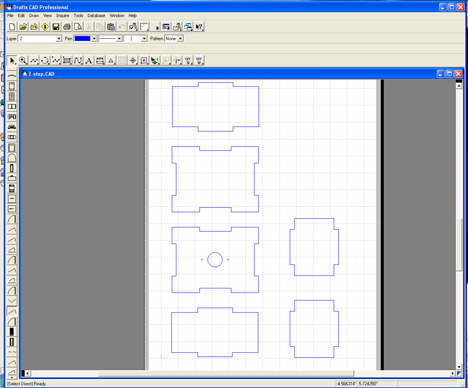Viewport: 468px width, 388px height.
Task: Click the cascading windows toolbar icon
Action: tap(188, 27)
